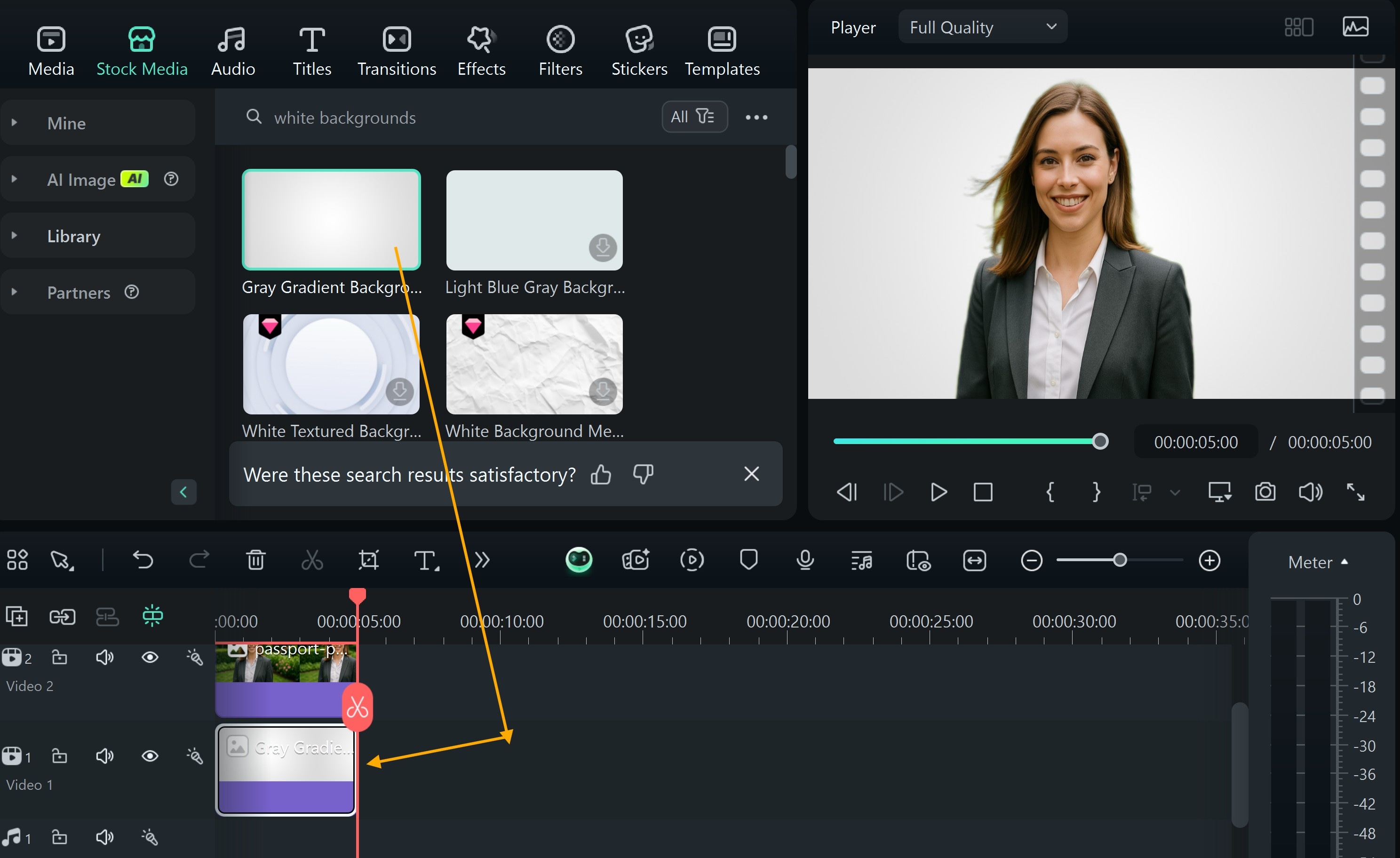This screenshot has width=1400, height=858.
Task: Open the AI Image help icon
Action: click(x=171, y=179)
